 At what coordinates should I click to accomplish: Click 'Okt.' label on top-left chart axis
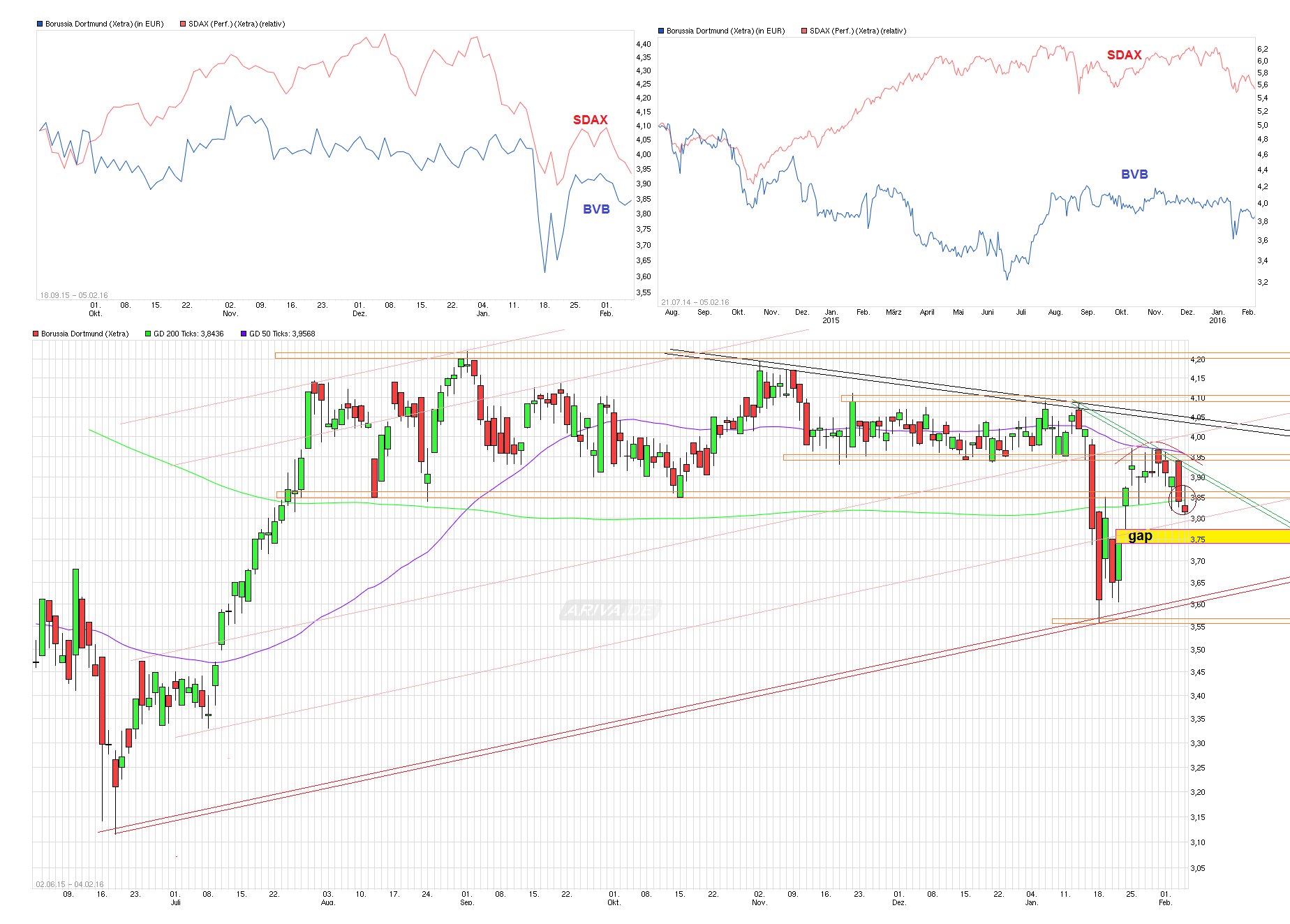[95, 313]
